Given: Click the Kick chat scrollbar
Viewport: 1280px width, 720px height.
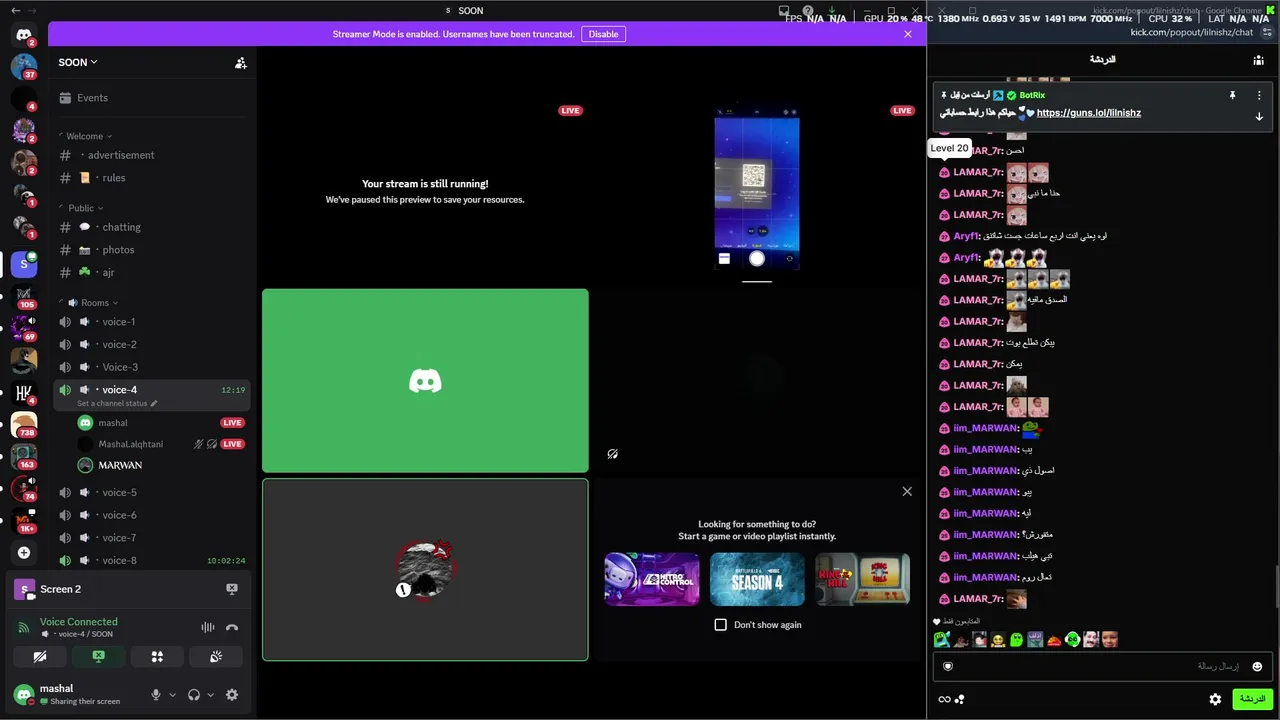Looking at the screenshot, I should [1276, 586].
